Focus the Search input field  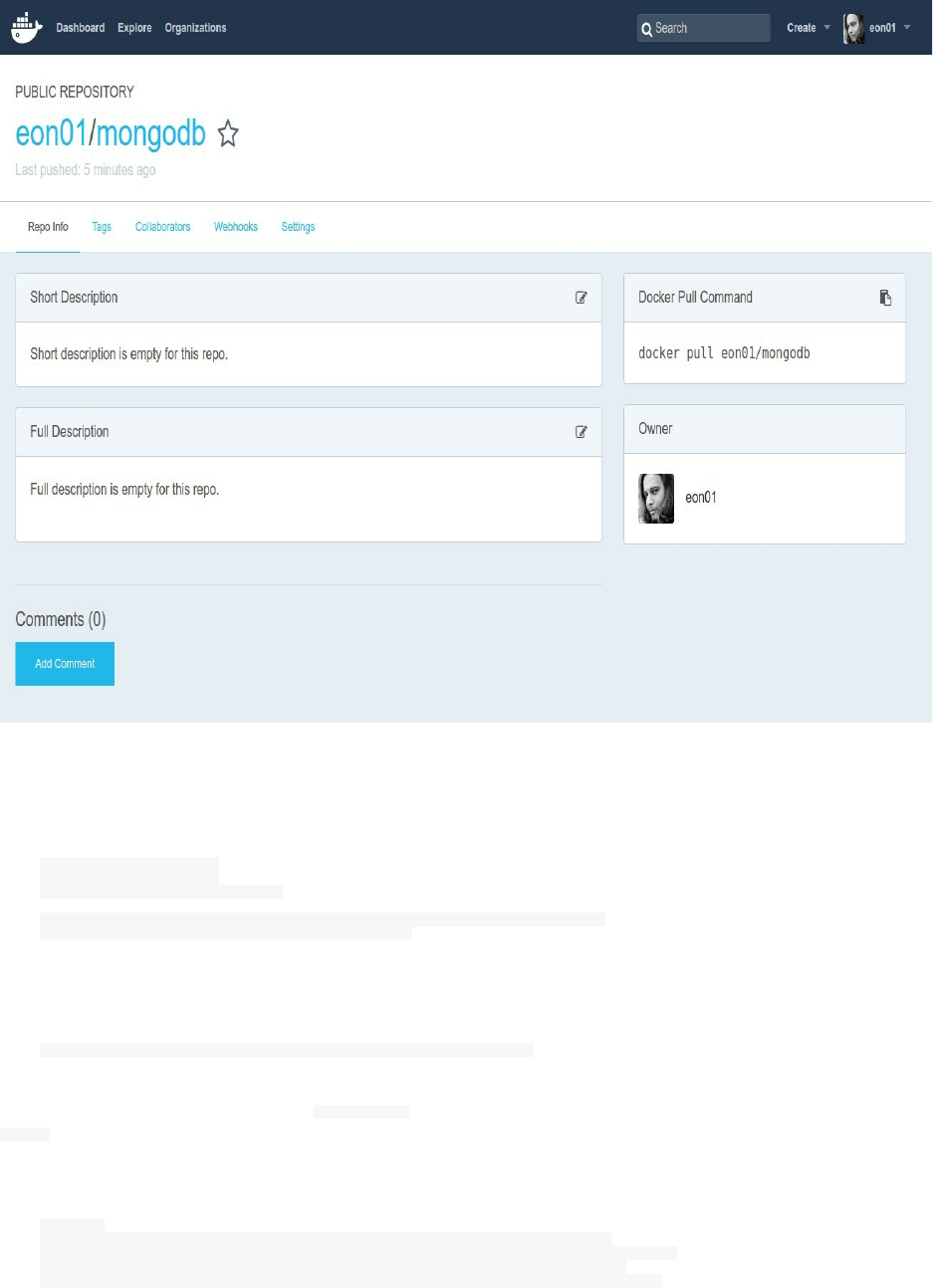704,28
